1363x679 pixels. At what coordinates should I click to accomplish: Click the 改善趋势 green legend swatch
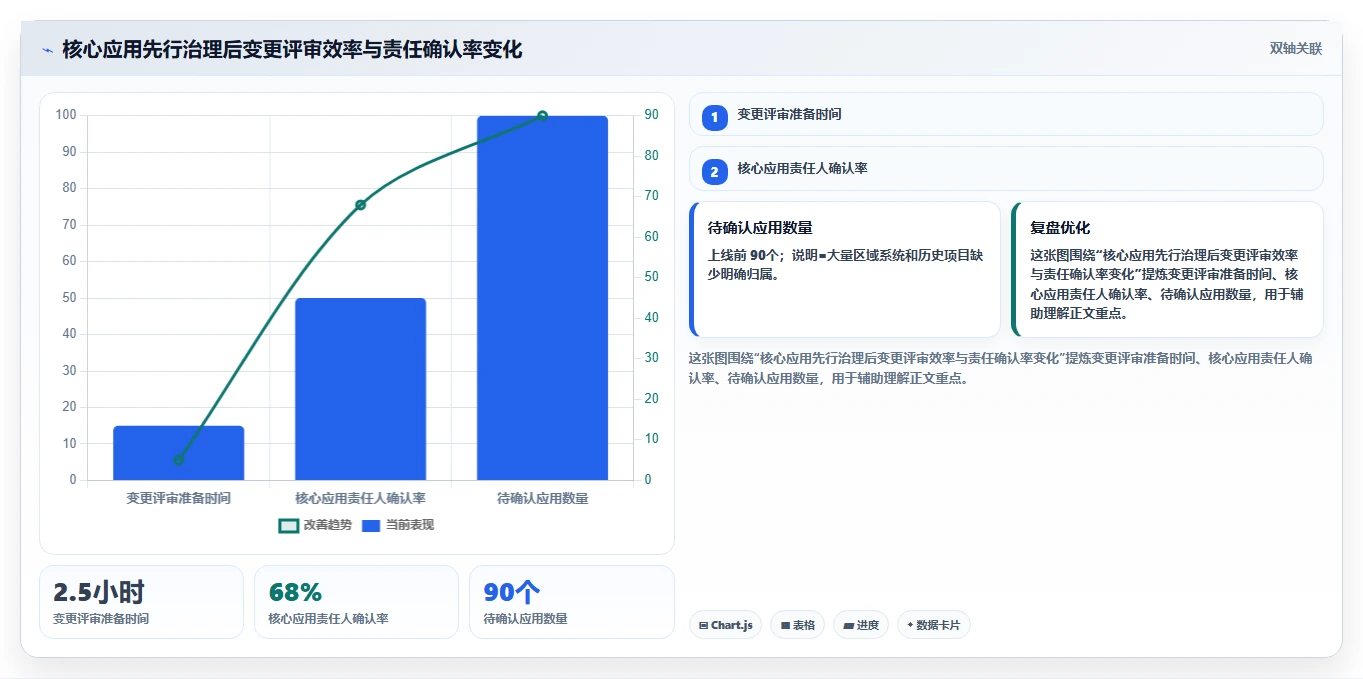coord(289,526)
